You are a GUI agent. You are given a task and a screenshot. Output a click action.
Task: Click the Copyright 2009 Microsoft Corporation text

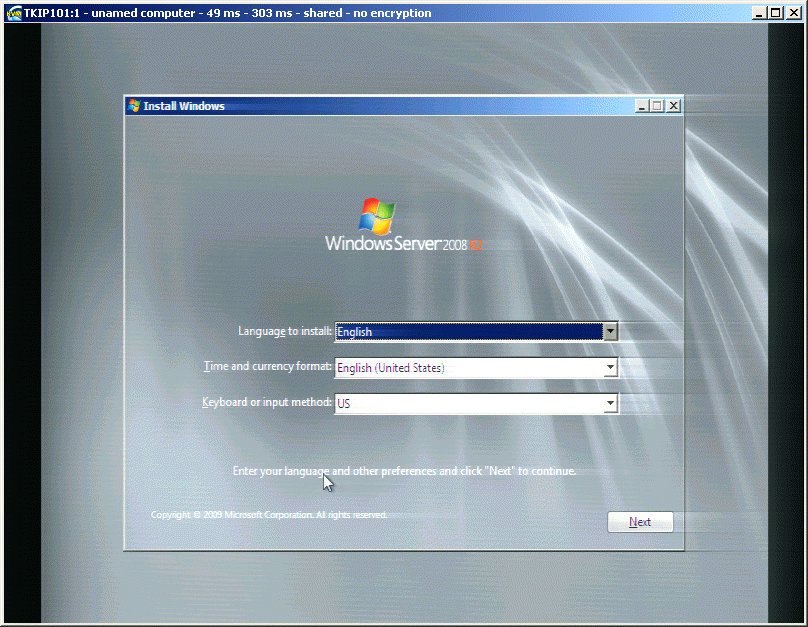(268, 515)
